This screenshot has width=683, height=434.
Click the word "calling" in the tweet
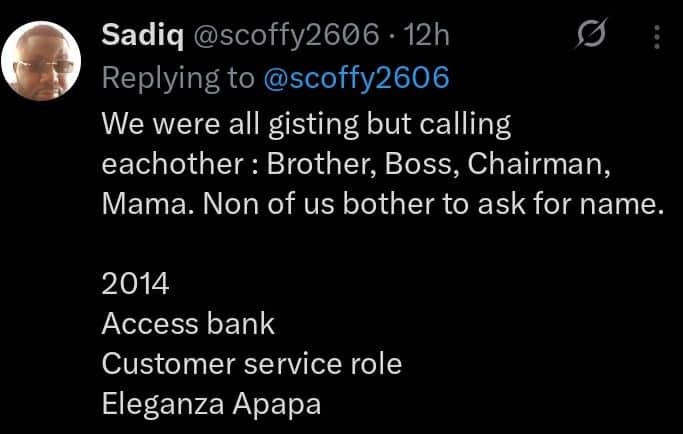click(467, 124)
